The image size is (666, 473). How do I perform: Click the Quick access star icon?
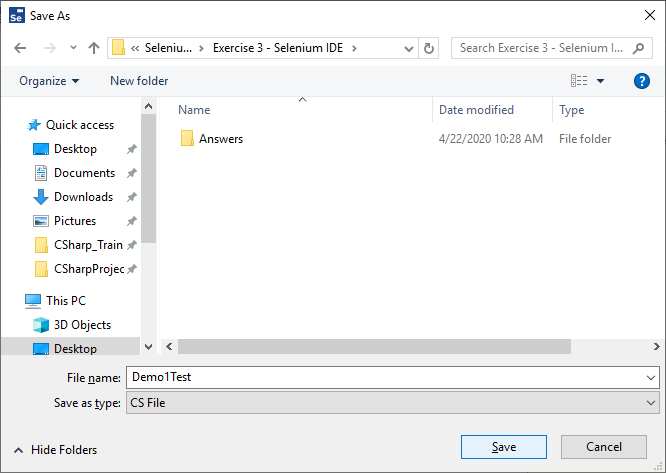click(x=34, y=125)
